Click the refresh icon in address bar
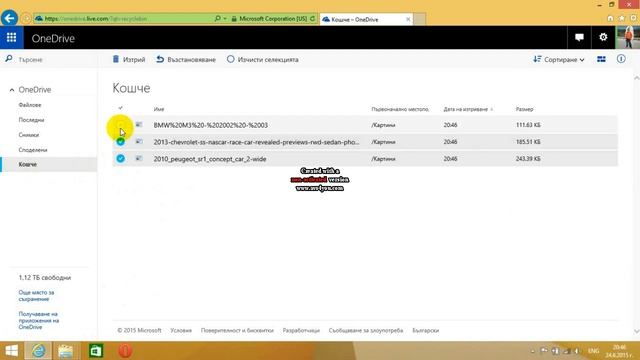 (312, 18)
